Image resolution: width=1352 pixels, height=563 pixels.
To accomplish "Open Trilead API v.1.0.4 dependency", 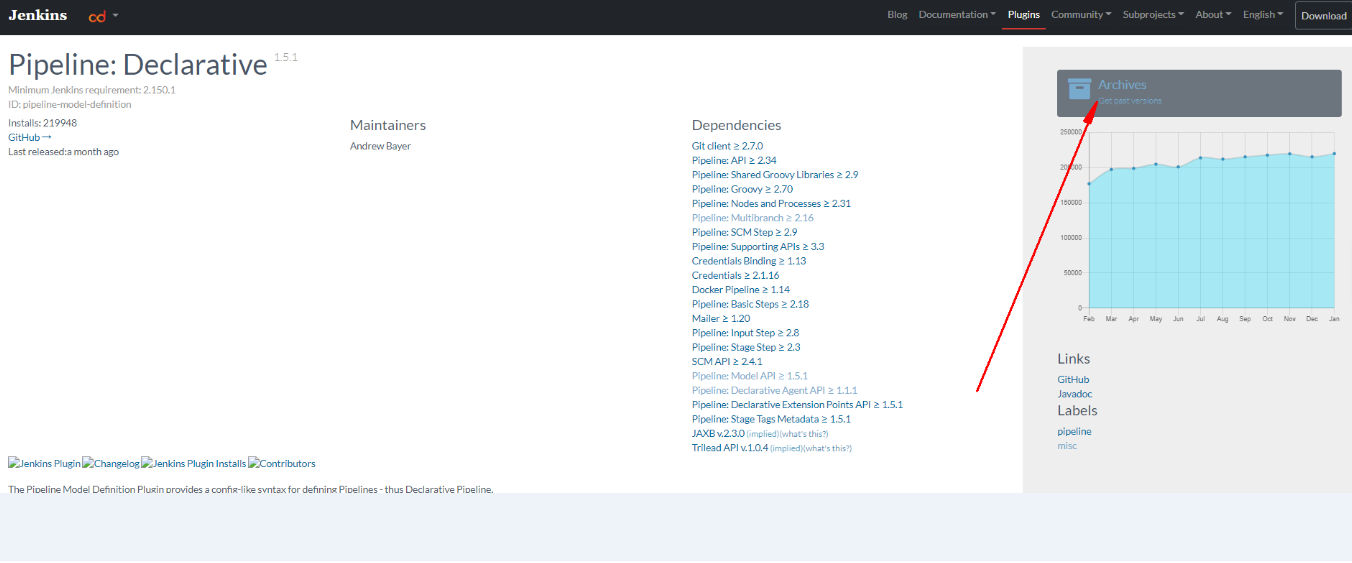I will 730,448.
